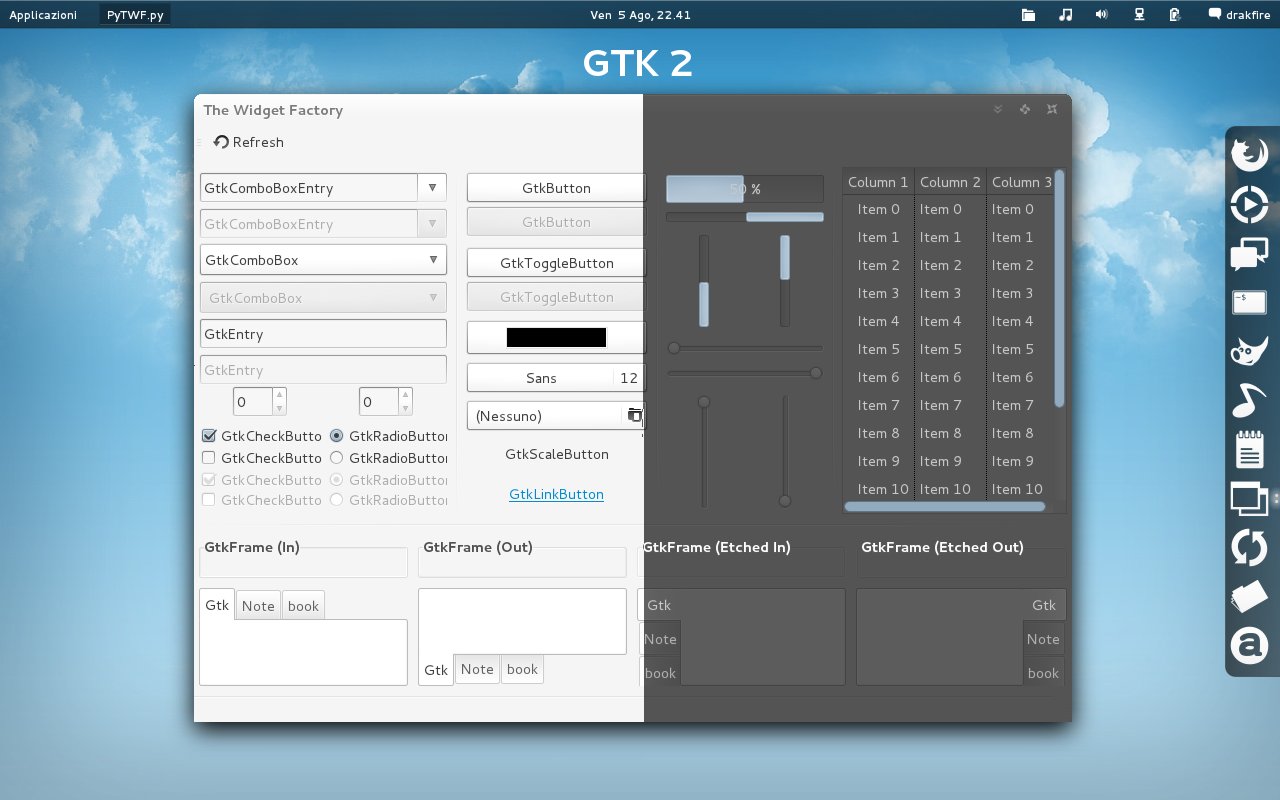Click the battery power tray icon
This screenshot has height=800, width=1280.
pos(1175,15)
